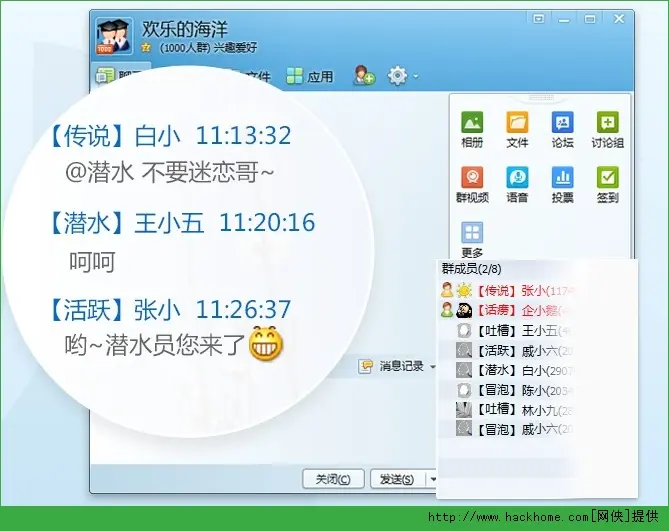669x531 pixels.
Task: Open the 讨论组 discussion group app
Action: 608,129
